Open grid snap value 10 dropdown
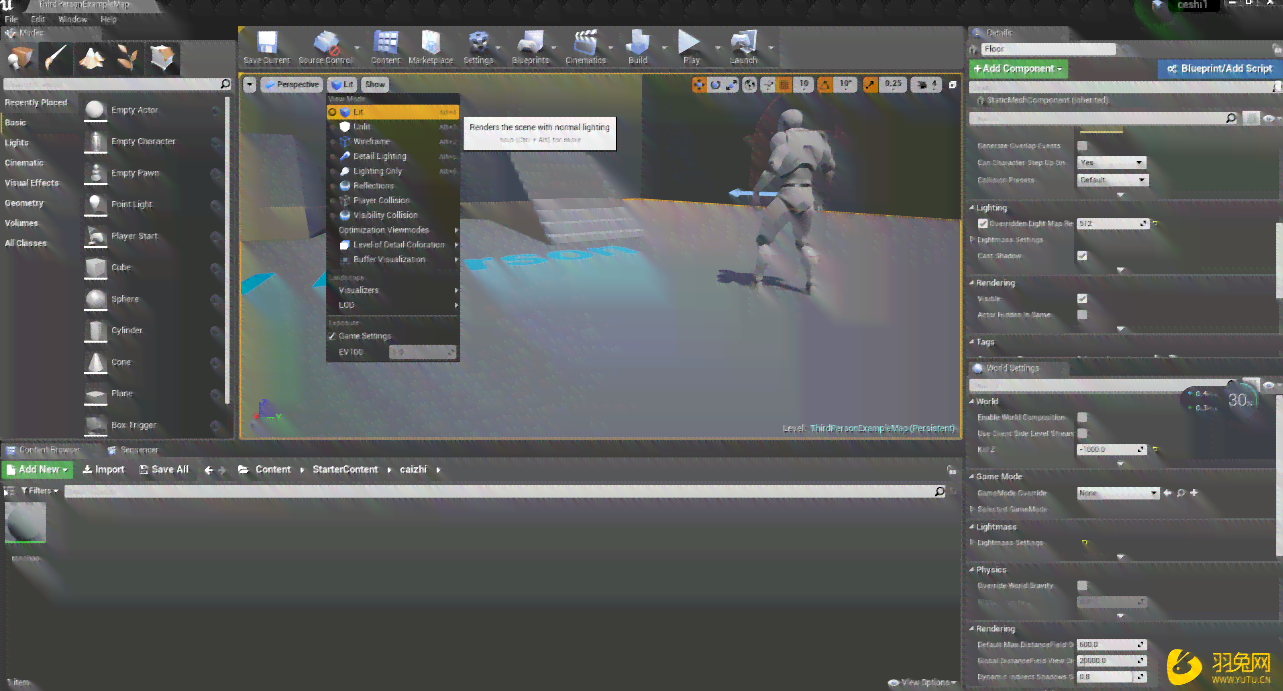 804,85
